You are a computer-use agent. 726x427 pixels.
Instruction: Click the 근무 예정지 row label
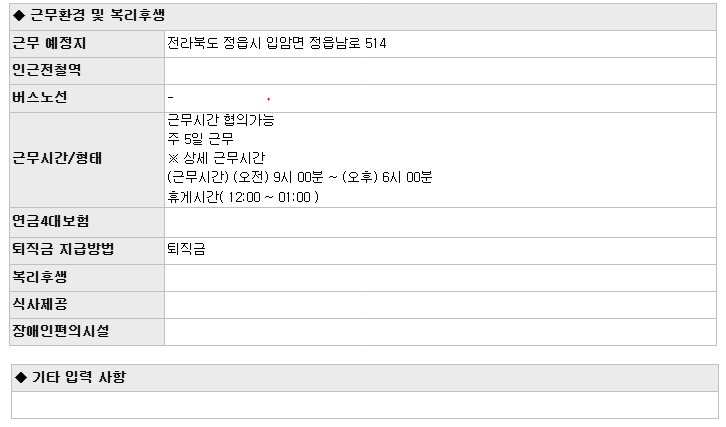click(49, 43)
